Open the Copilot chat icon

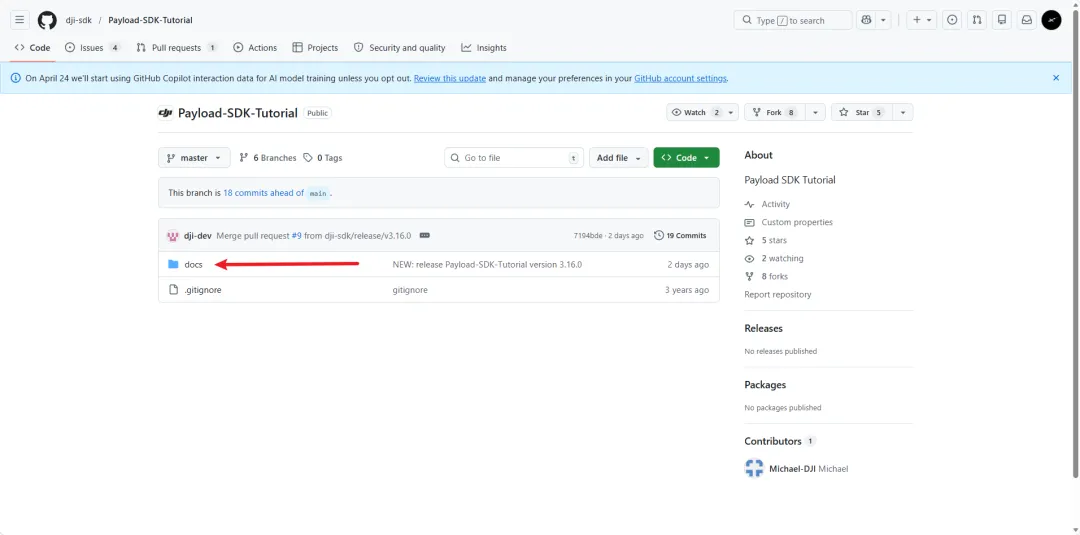866,20
